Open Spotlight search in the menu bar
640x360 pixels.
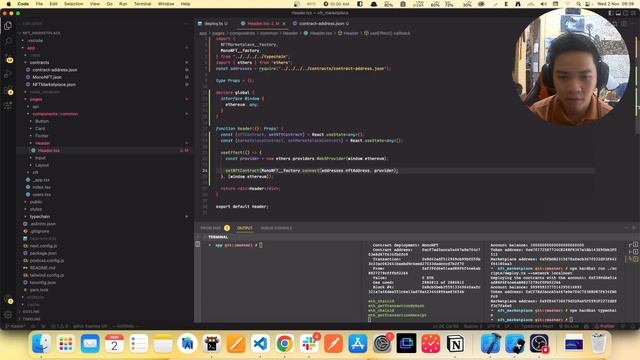point(578,4)
